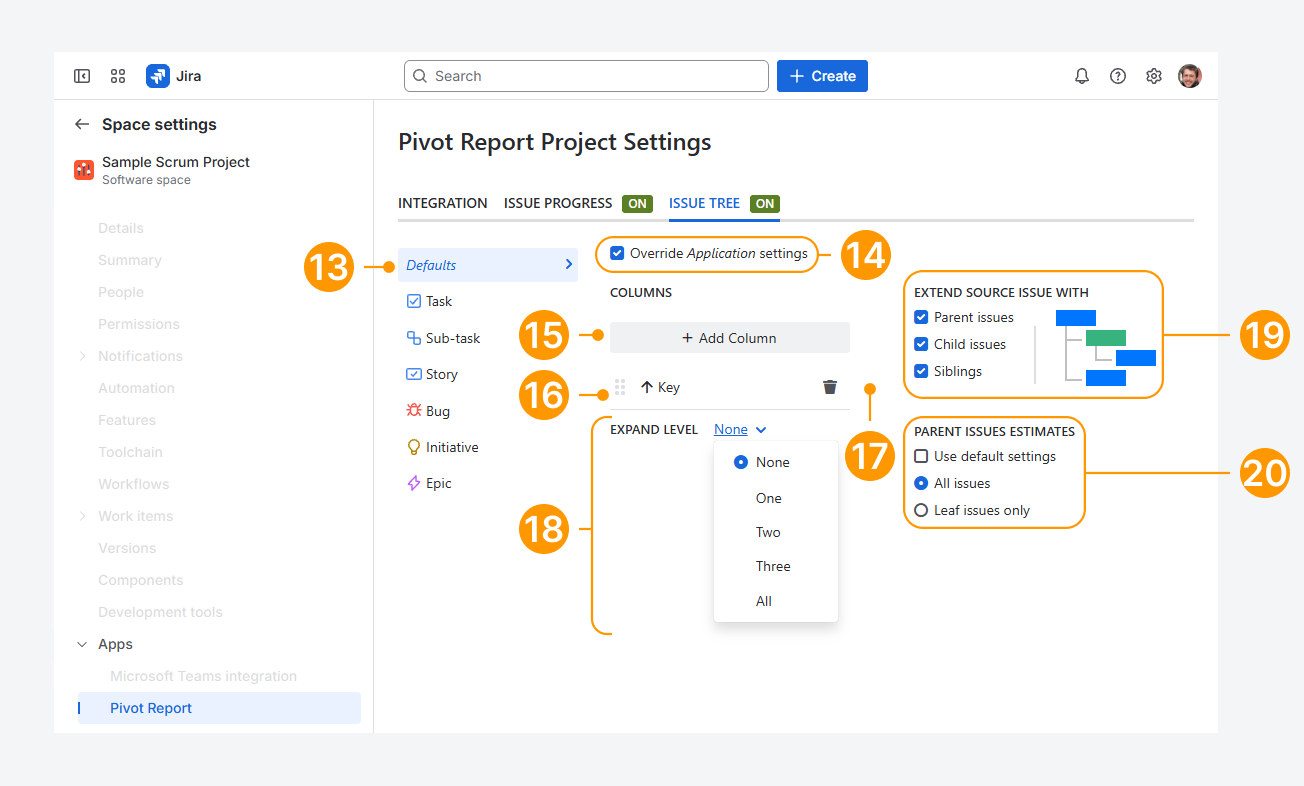This screenshot has height=786, width=1304.
Task: Open Microsoft Teams integration settings
Action: [x=203, y=676]
